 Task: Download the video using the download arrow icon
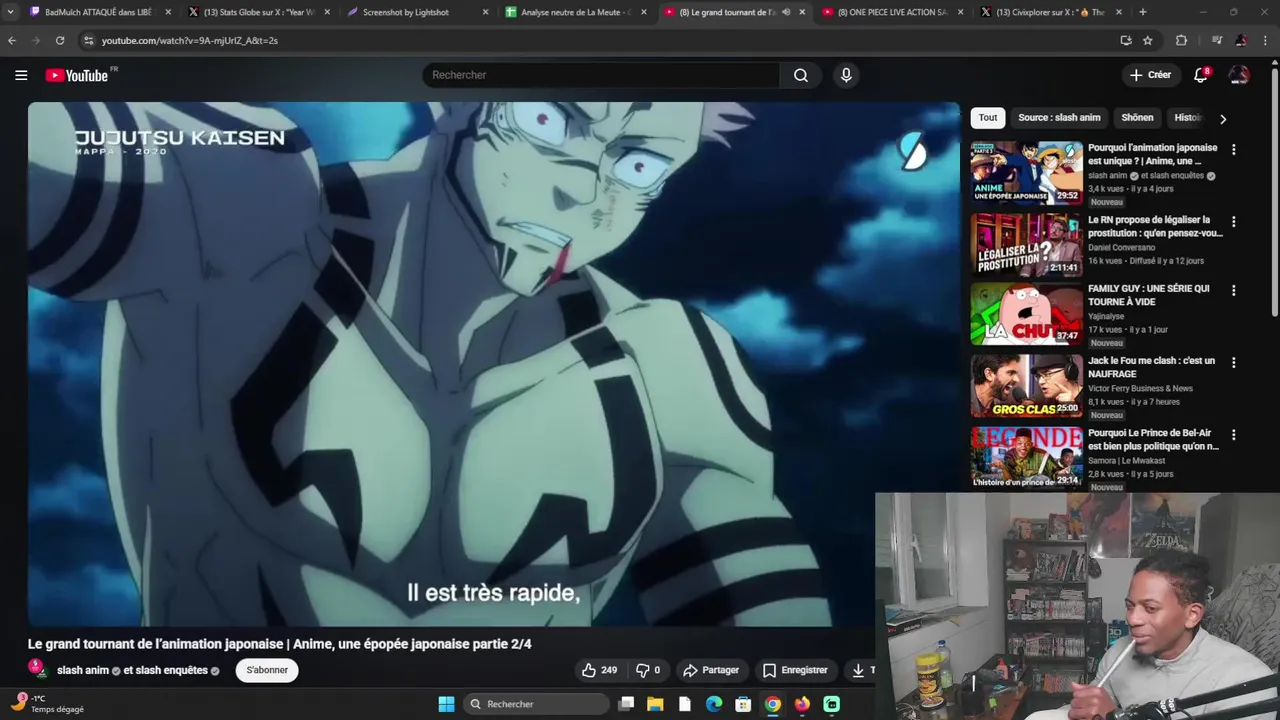coord(858,670)
